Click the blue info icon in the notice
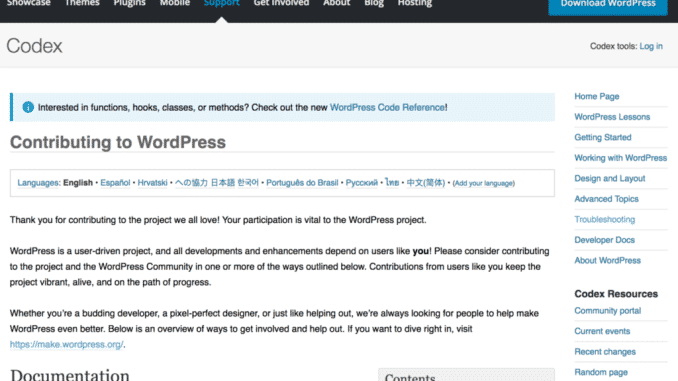The image size is (678, 381). [x=28, y=107]
